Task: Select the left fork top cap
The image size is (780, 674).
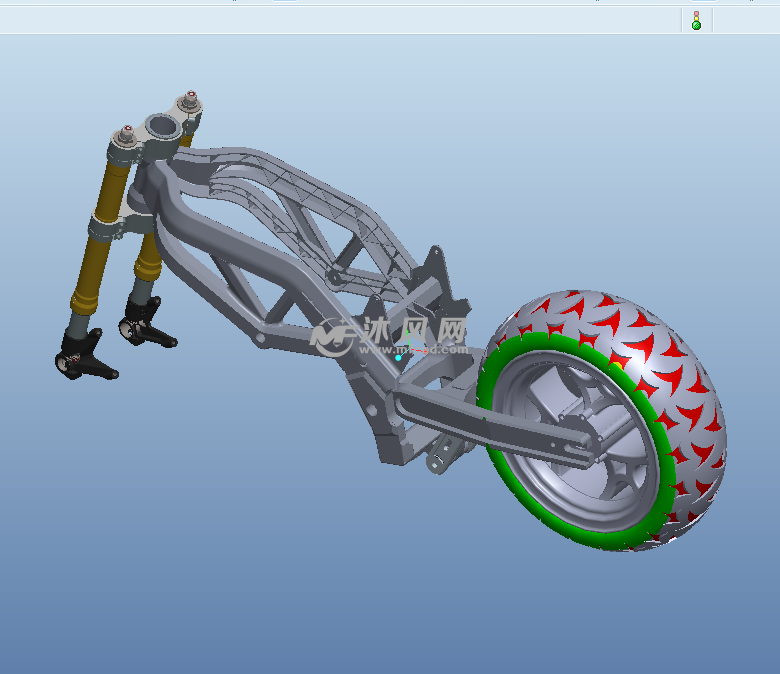Action: point(127,135)
